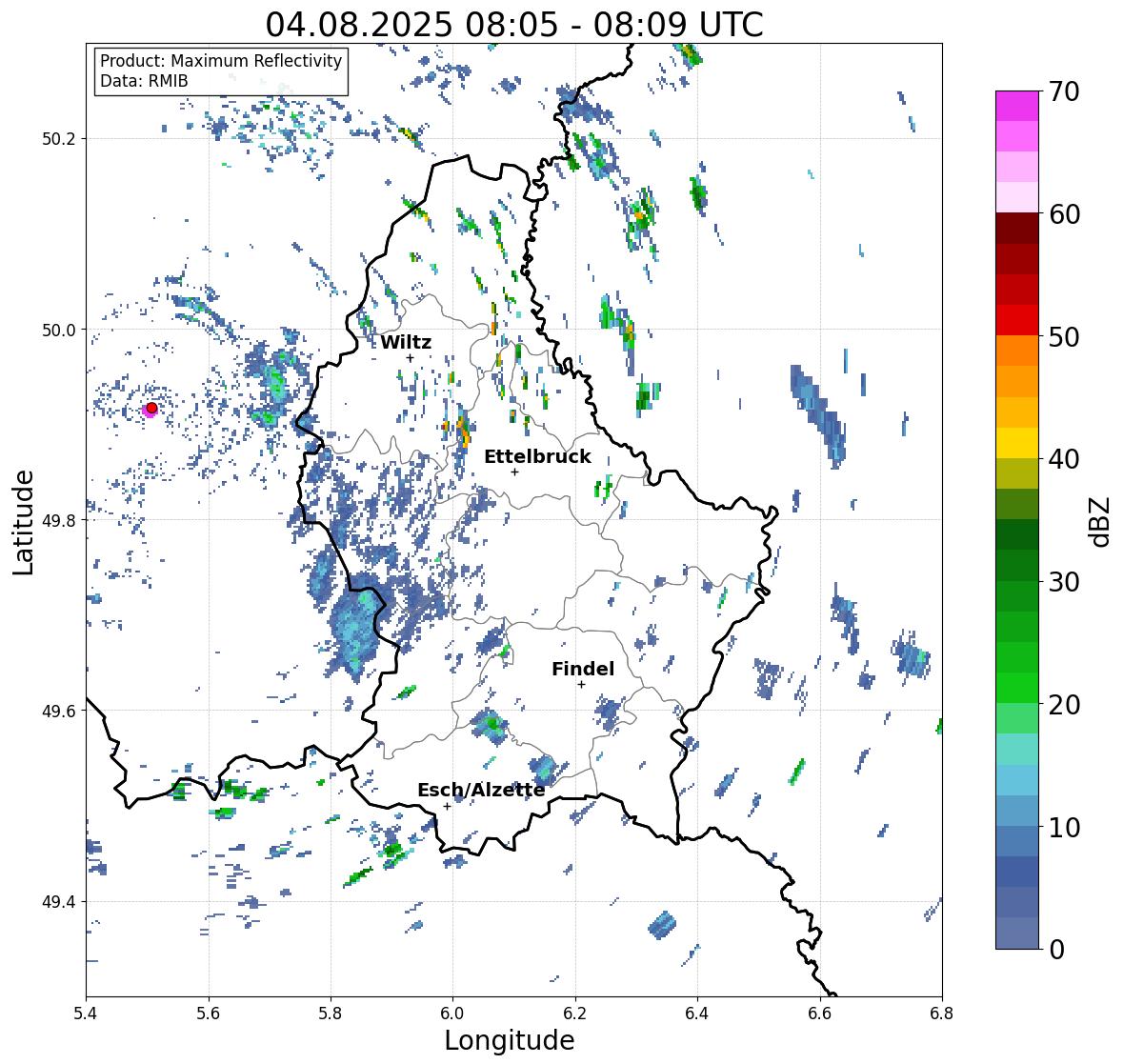Click the Esch/Alzette city label
This screenshot has height=1064, width=1123.
coord(481,790)
